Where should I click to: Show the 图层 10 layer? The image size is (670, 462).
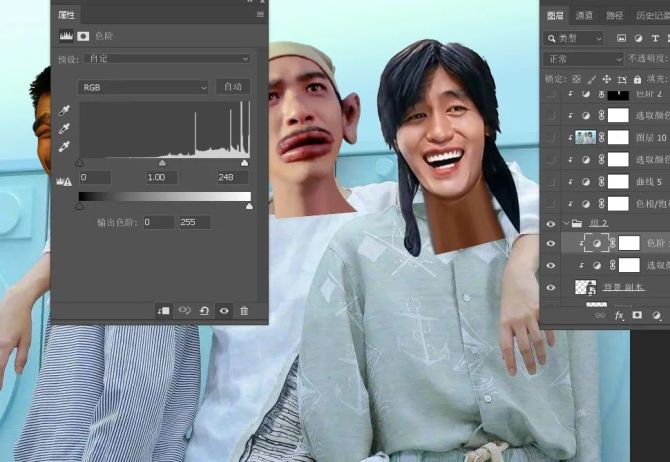pyautogui.click(x=551, y=137)
